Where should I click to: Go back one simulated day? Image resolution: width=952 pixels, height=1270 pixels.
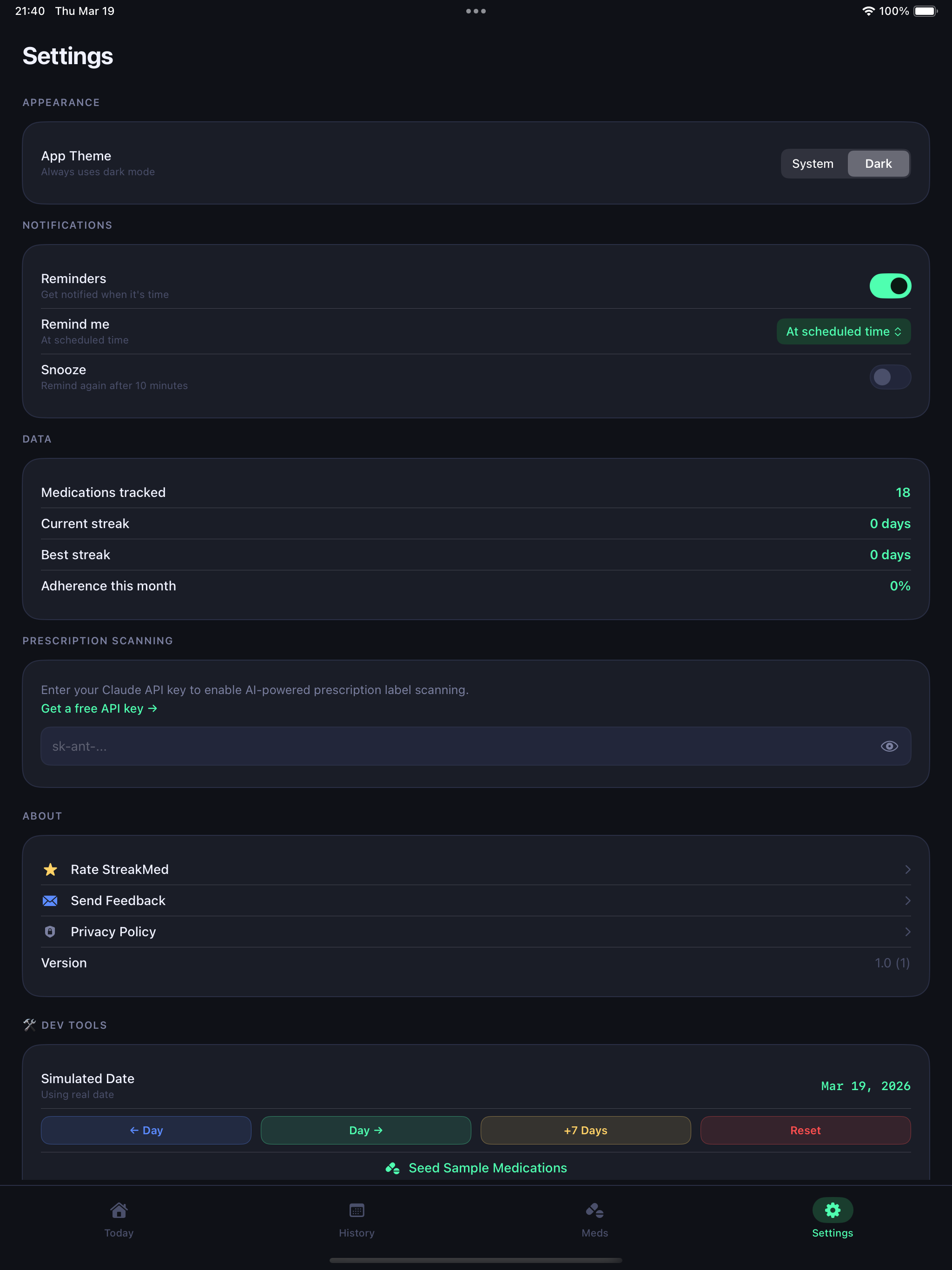(x=146, y=1130)
